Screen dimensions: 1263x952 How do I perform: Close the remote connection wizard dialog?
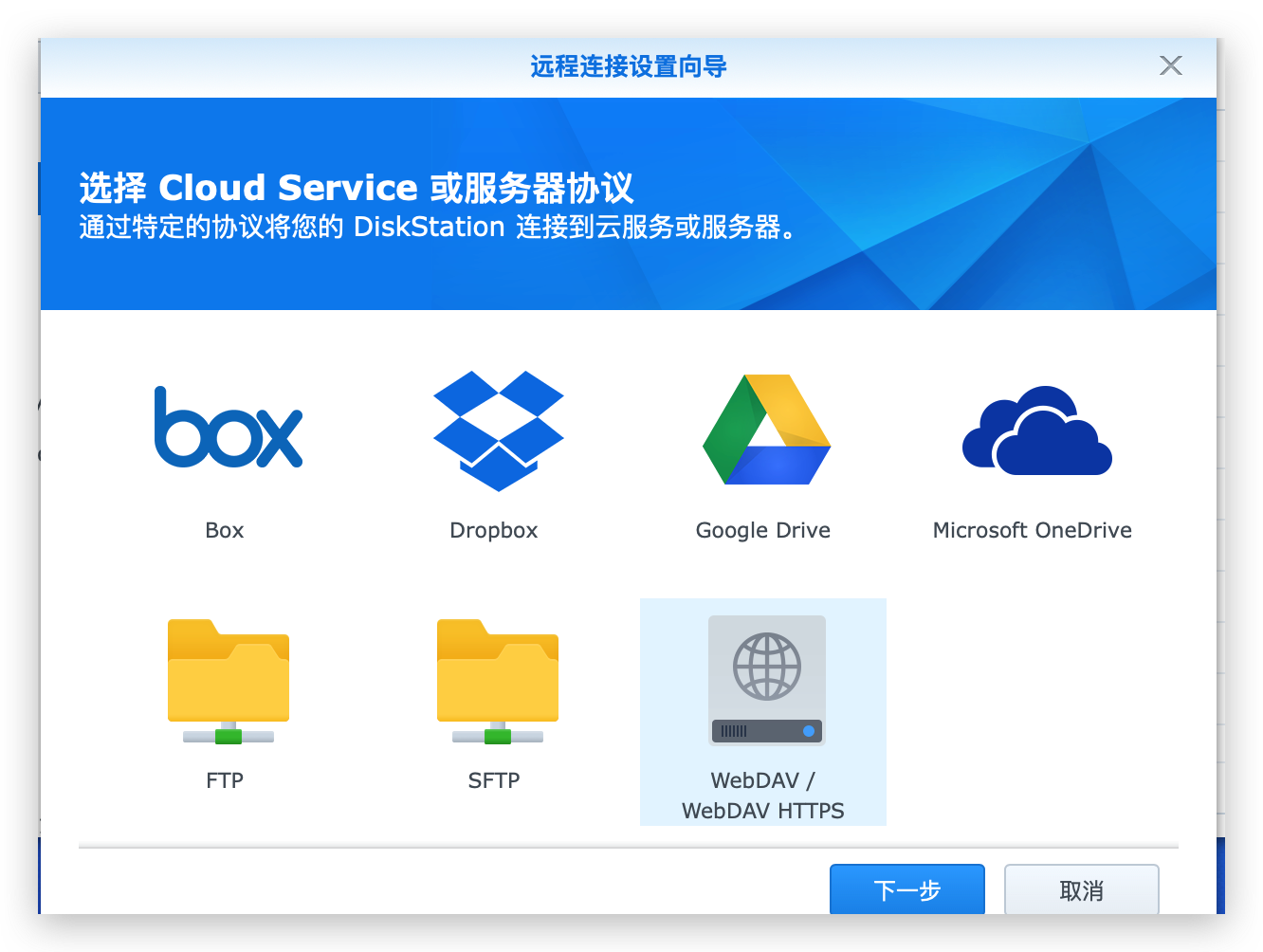[x=1170, y=65]
